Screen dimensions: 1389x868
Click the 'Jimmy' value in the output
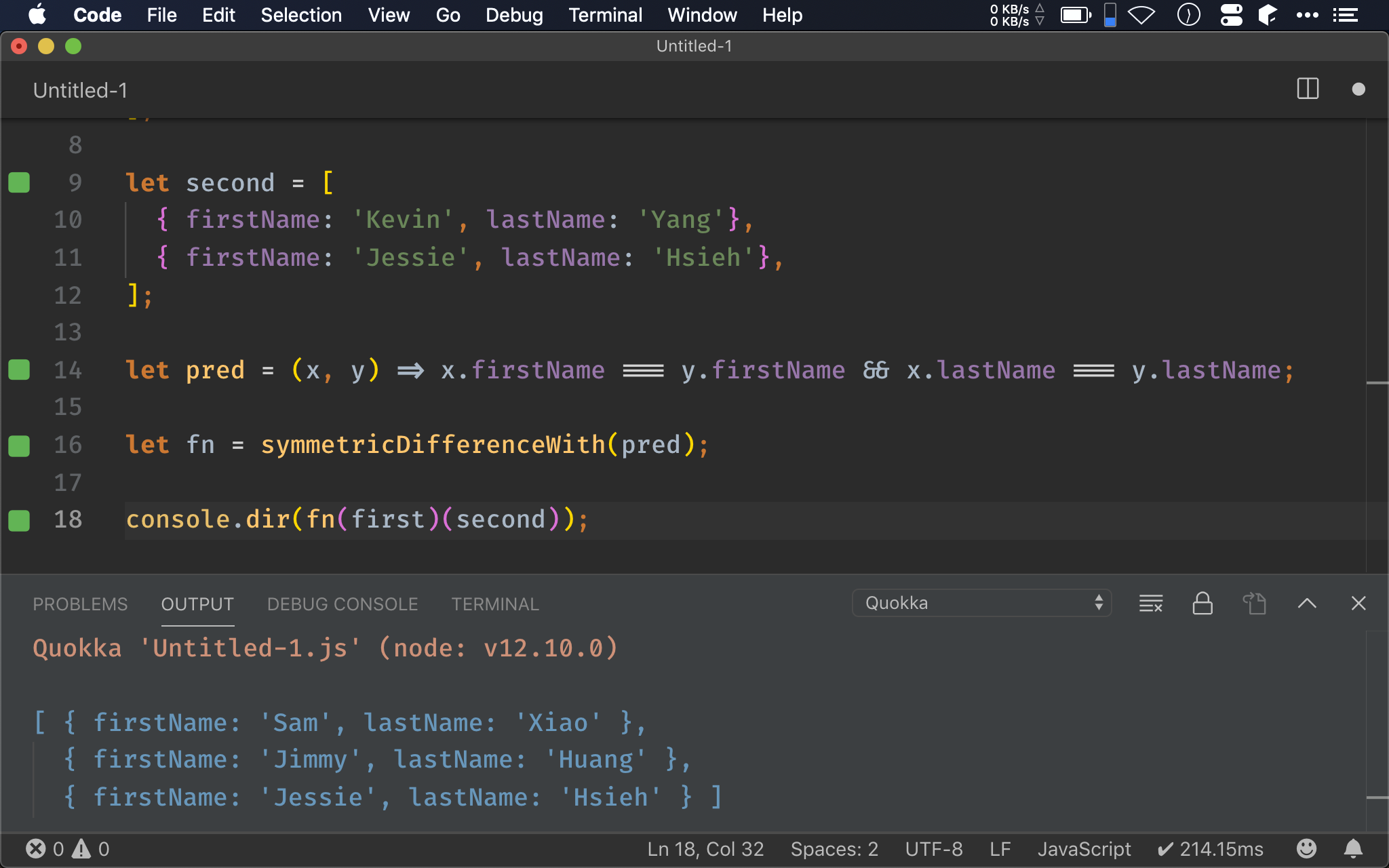click(x=310, y=759)
